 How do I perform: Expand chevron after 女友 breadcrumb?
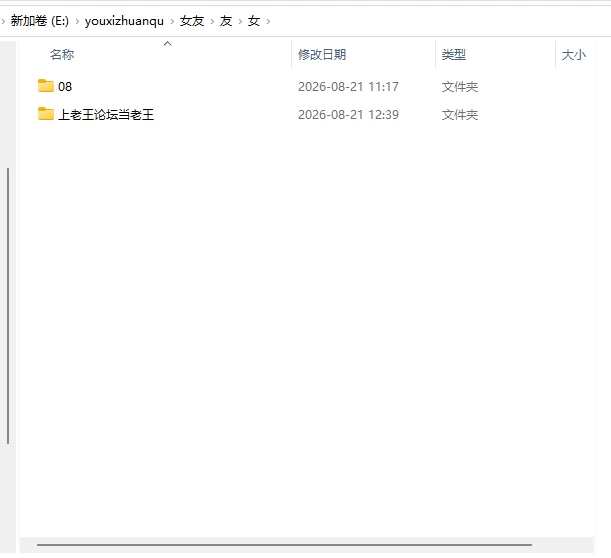pos(212,21)
